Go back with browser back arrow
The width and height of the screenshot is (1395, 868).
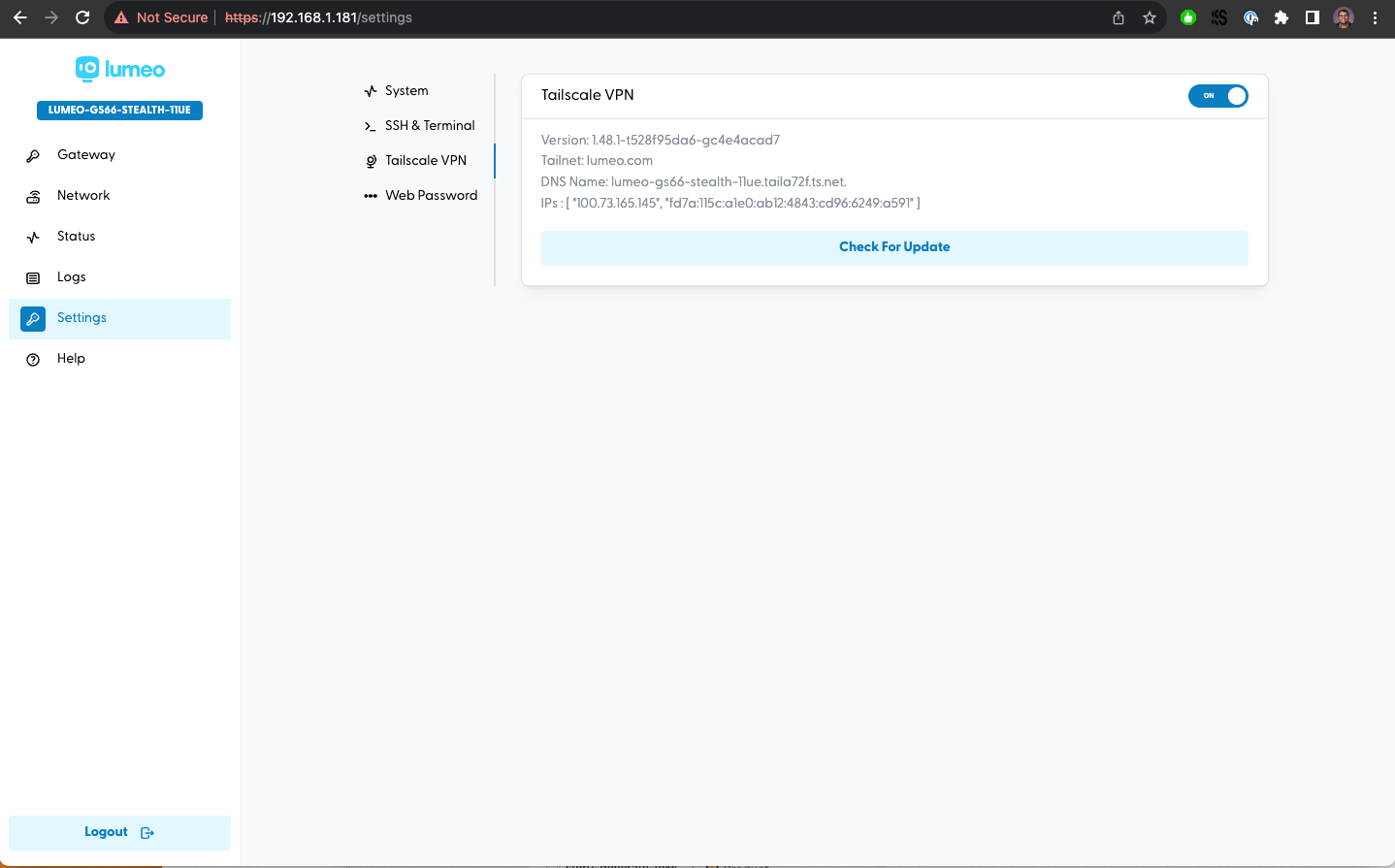click(x=20, y=17)
